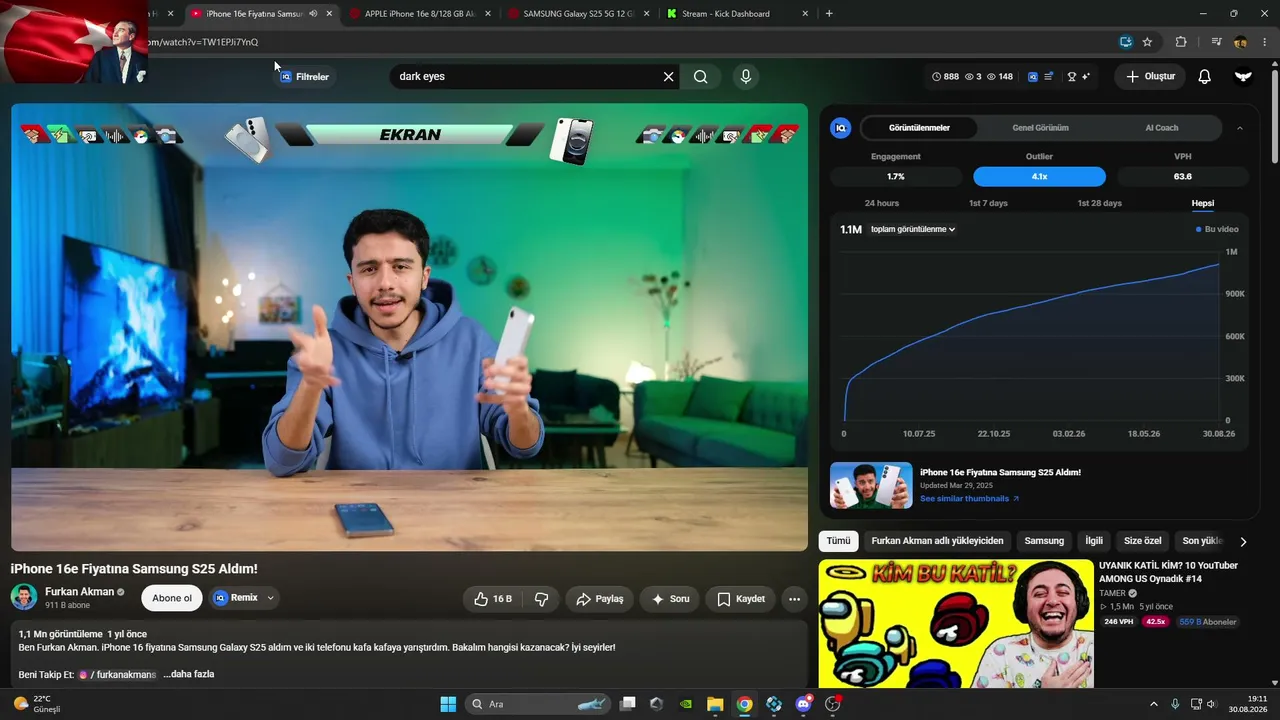Switch to the Stream - Kick Dashboard tab
This screenshot has height=720, width=1280.
736,14
